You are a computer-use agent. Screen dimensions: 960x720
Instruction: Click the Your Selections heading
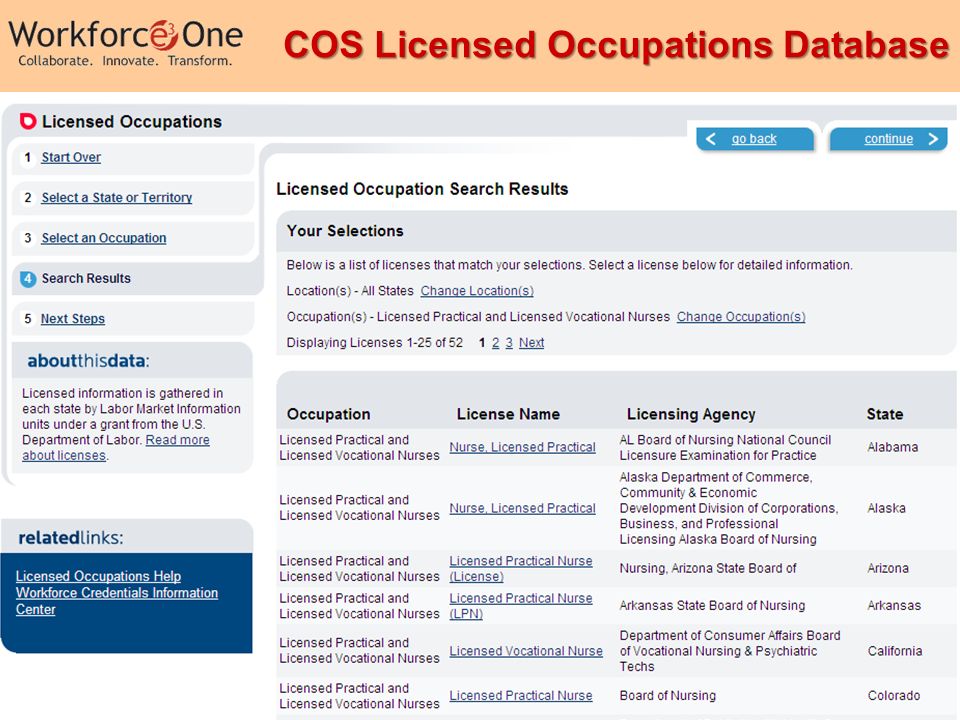coord(345,231)
